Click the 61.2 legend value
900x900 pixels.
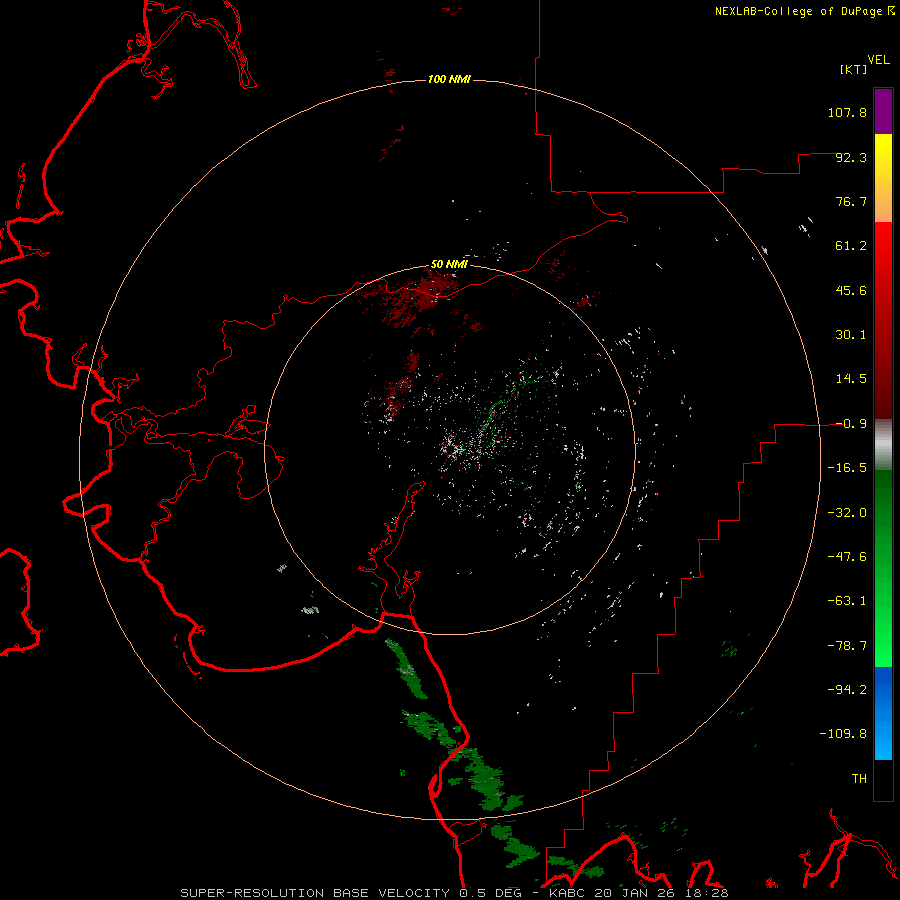point(851,246)
